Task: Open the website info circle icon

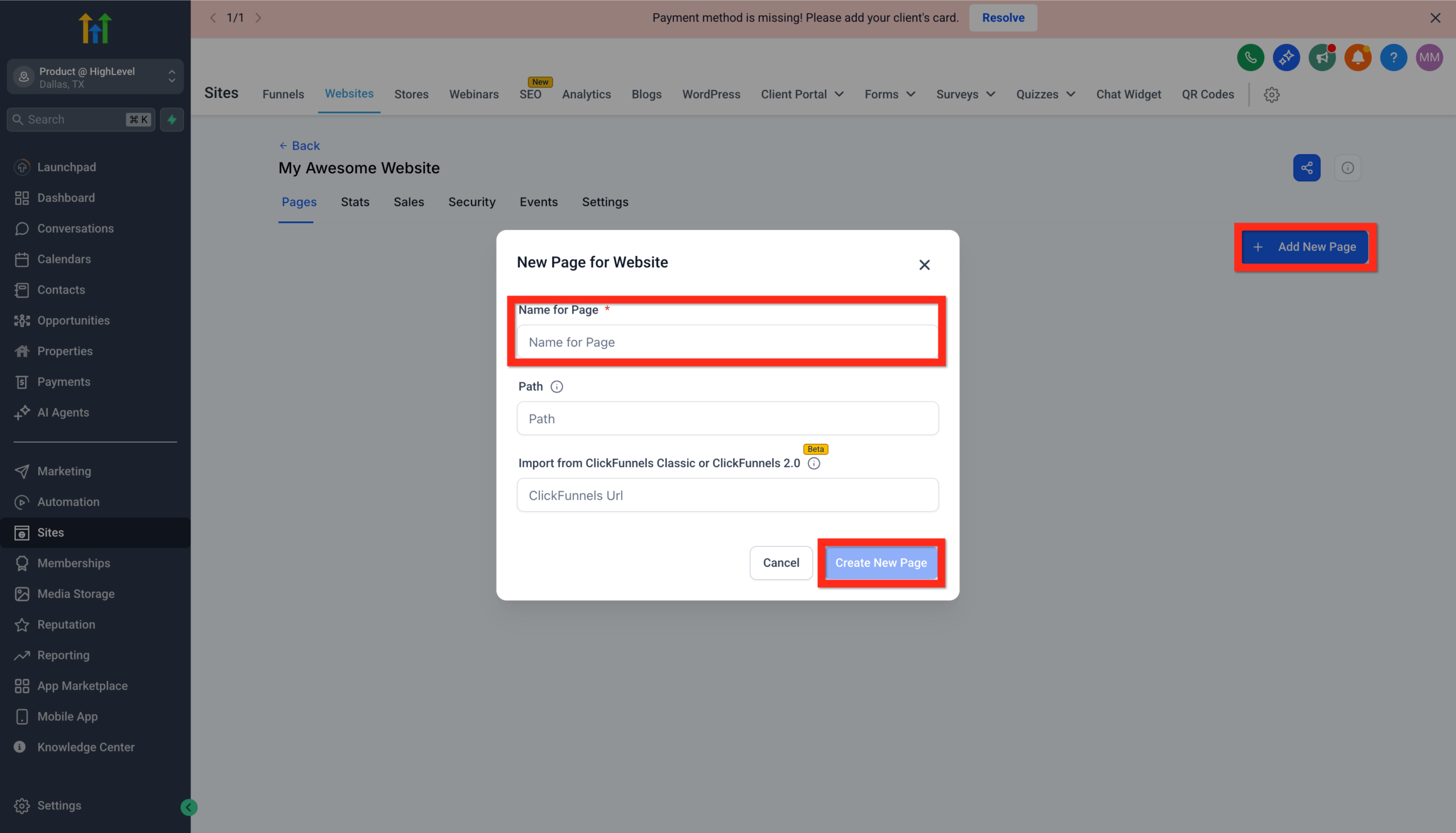Action: pyautogui.click(x=1348, y=168)
